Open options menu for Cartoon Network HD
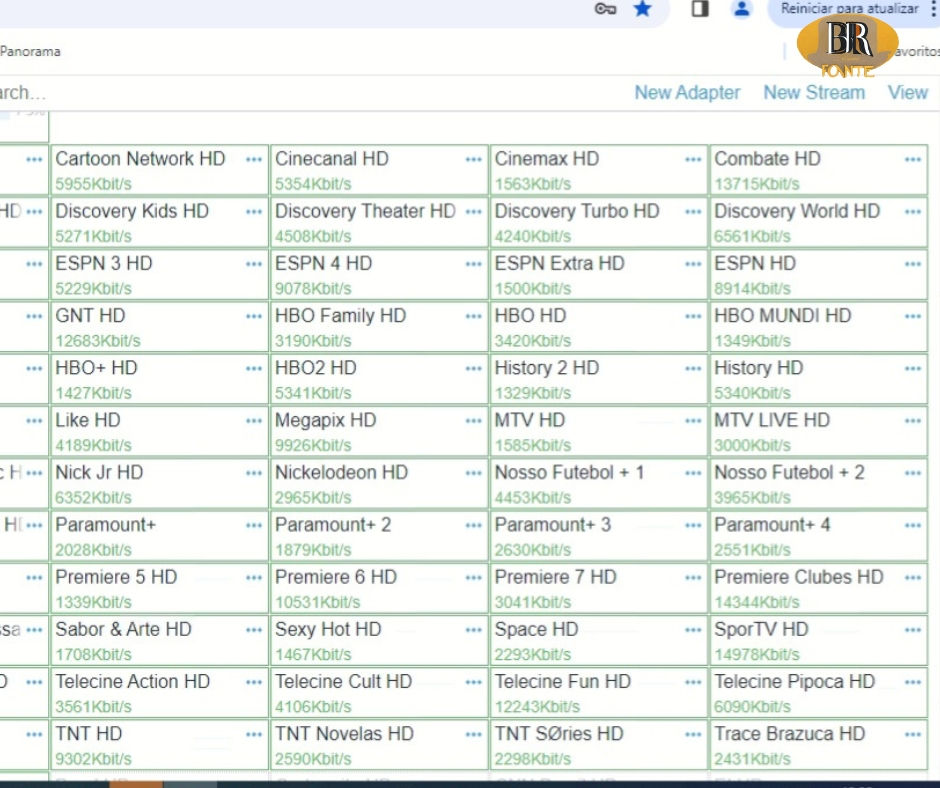This screenshot has width=940, height=788. click(x=254, y=160)
